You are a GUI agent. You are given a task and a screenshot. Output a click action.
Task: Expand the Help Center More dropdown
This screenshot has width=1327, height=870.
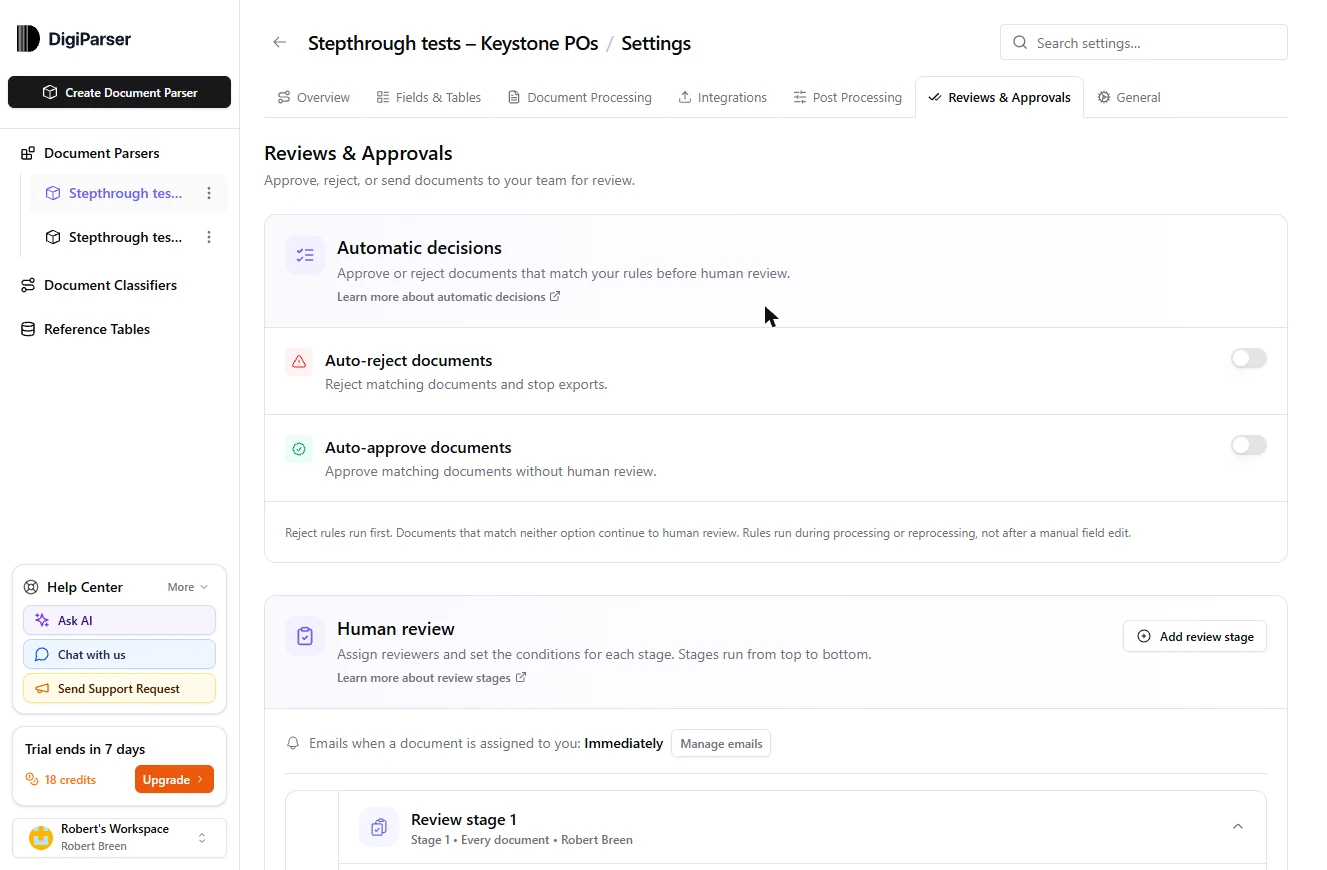tap(188, 587)
